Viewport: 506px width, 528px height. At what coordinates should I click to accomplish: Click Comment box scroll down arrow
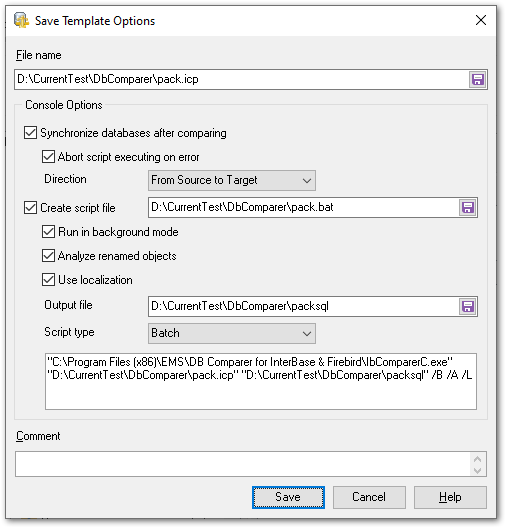(477, 470)
